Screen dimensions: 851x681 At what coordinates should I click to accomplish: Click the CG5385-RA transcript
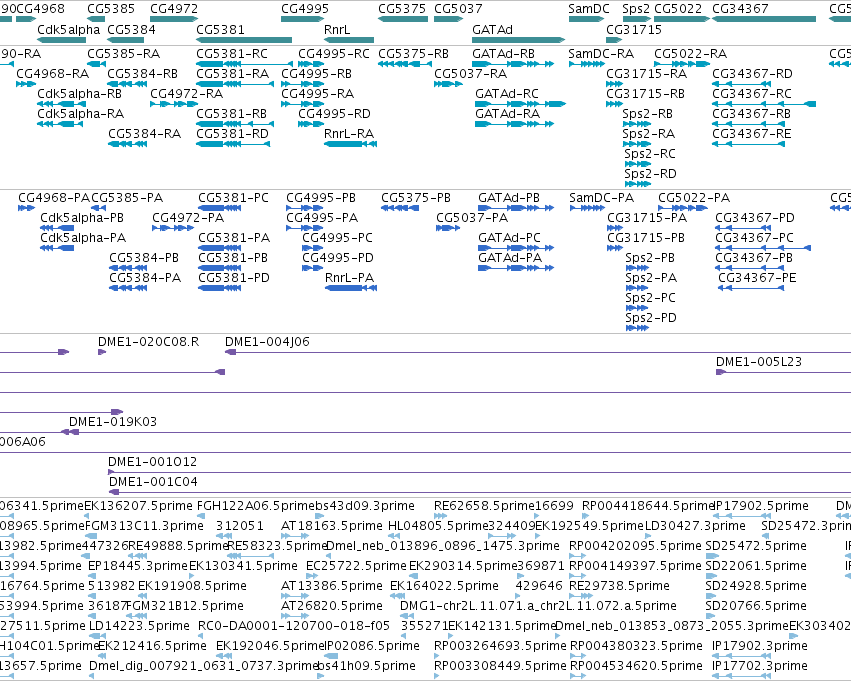click(124, 54)
